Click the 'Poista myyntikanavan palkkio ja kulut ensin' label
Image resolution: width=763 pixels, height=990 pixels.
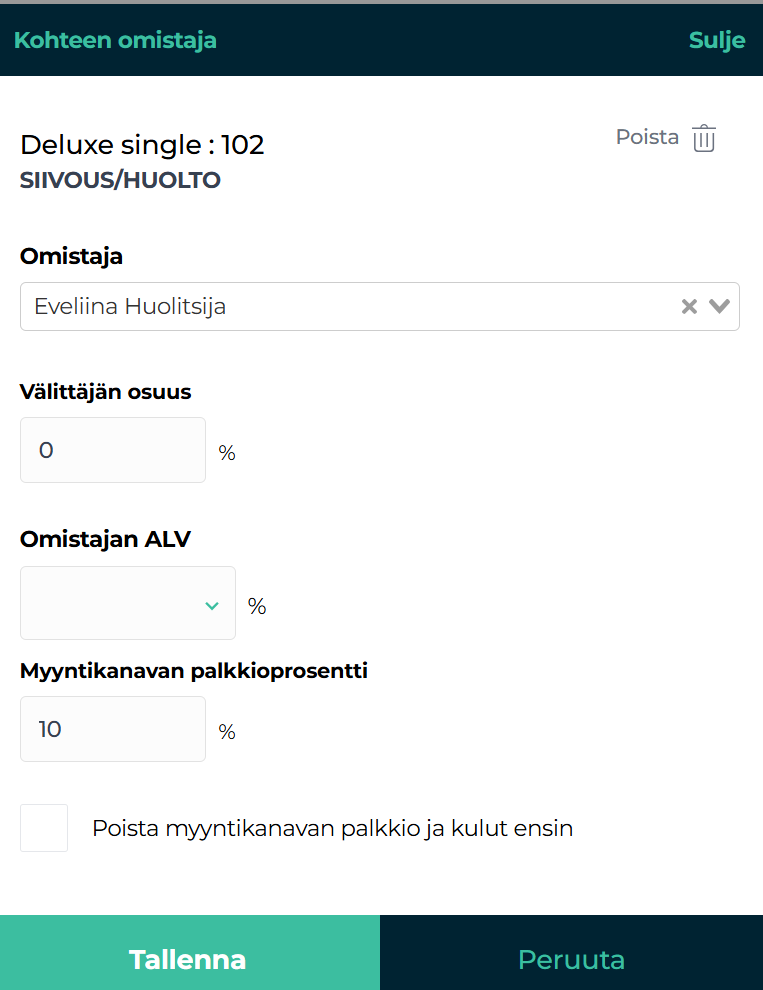(332, 828)
